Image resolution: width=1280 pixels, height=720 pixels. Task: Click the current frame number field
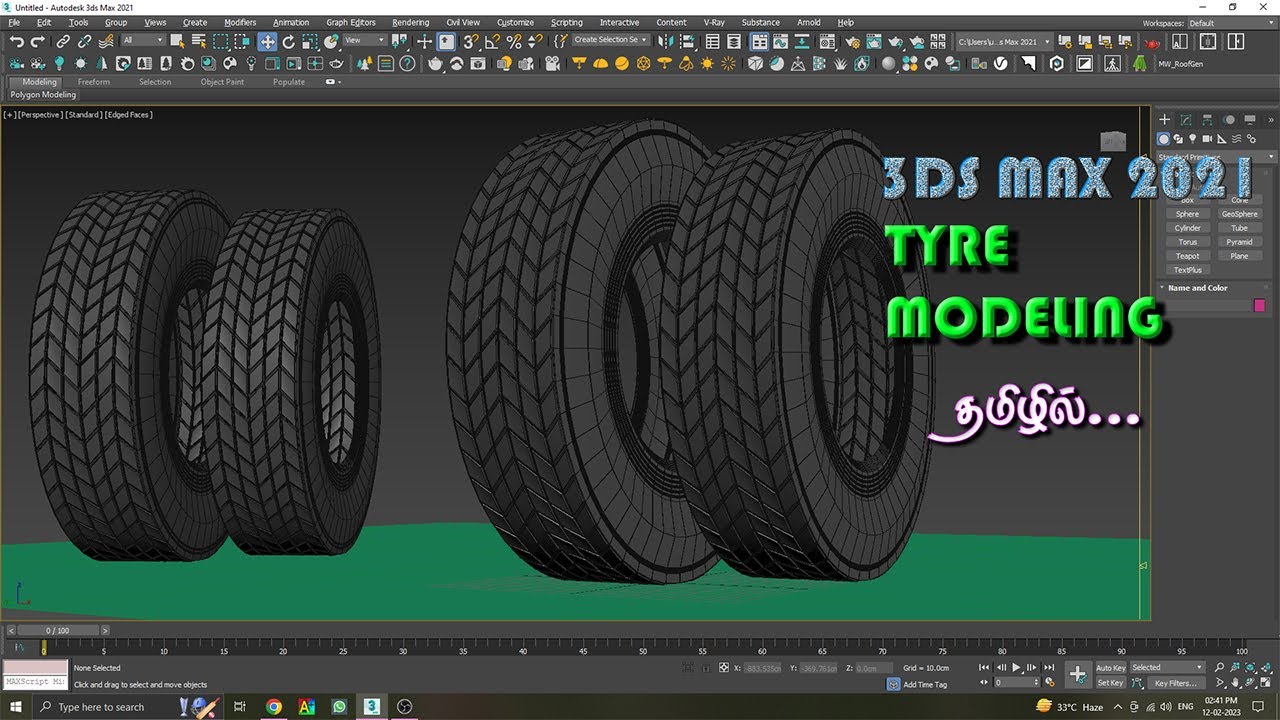(1015, 683)
